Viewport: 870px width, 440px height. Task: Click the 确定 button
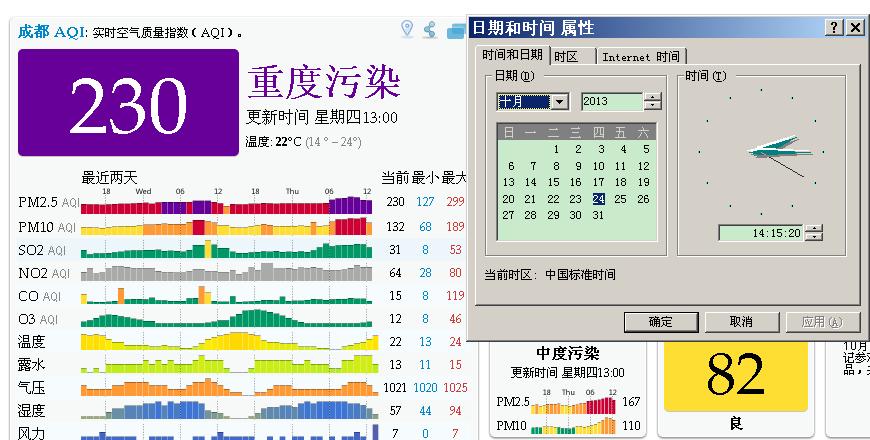(x=661, y=322)
